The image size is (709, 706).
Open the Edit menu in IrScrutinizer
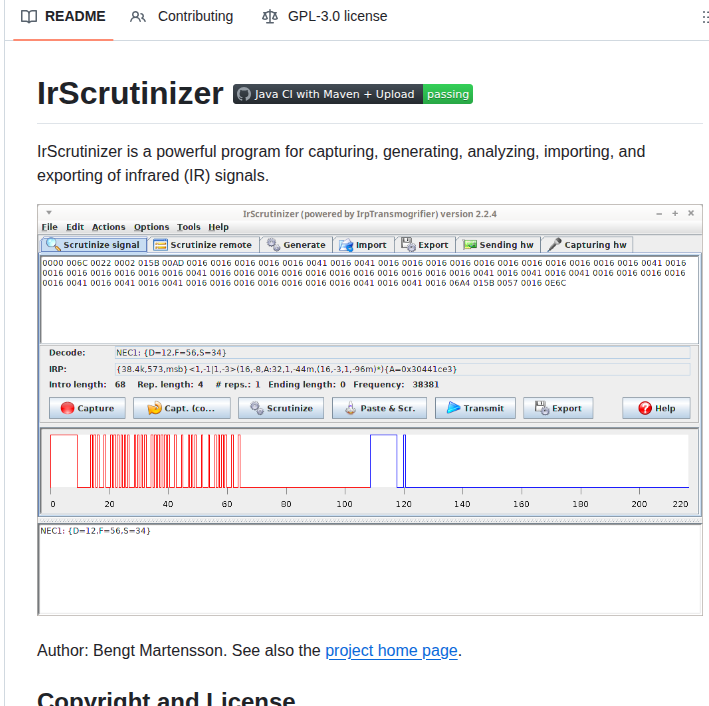coord(75,227)
